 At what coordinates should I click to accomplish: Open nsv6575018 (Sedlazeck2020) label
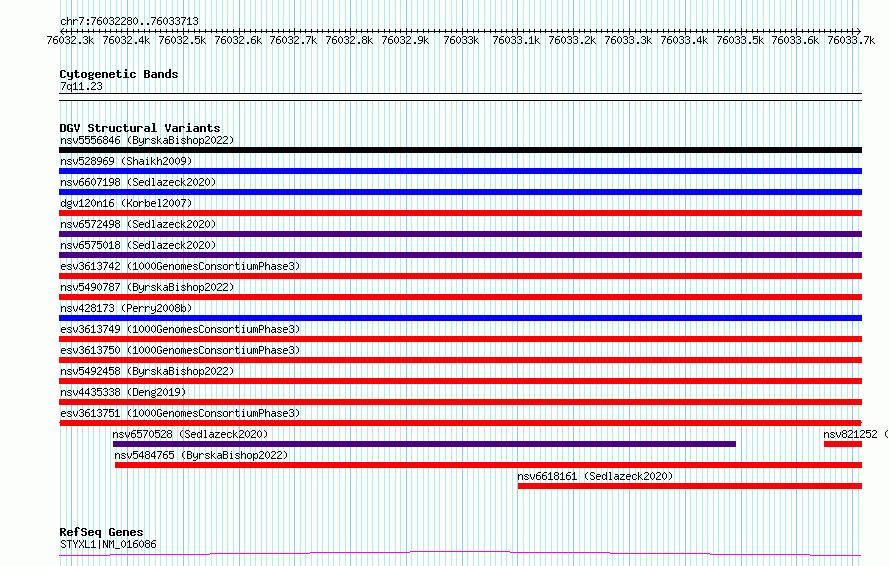138,245
